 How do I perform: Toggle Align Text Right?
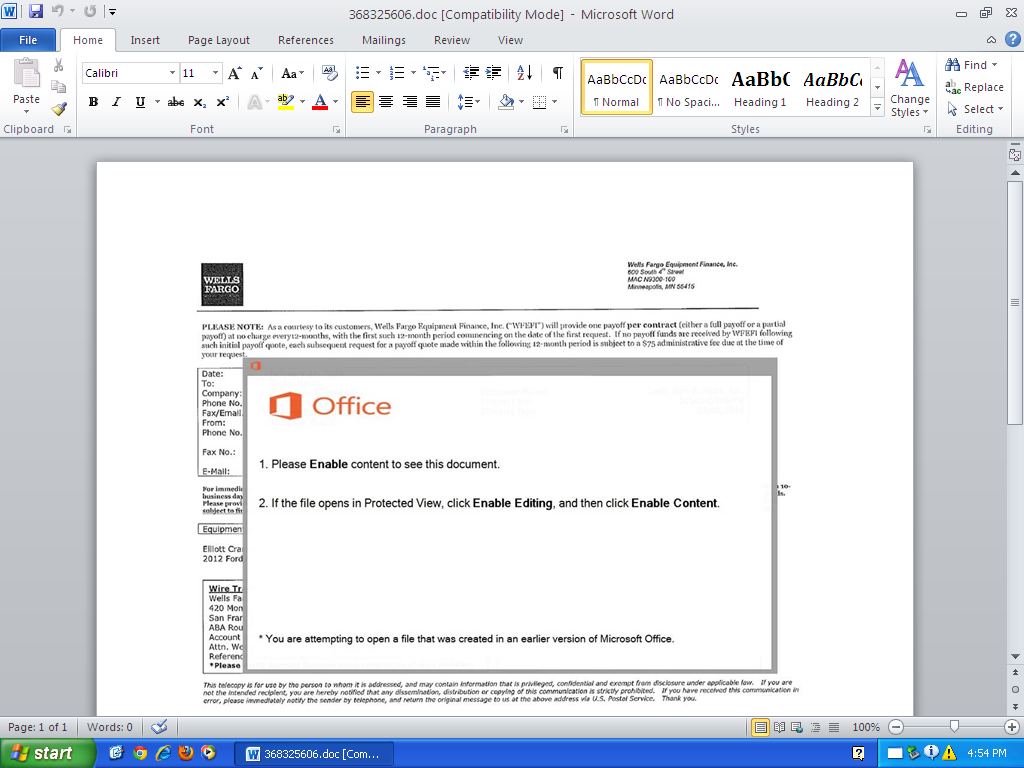[x=409, y=102]
